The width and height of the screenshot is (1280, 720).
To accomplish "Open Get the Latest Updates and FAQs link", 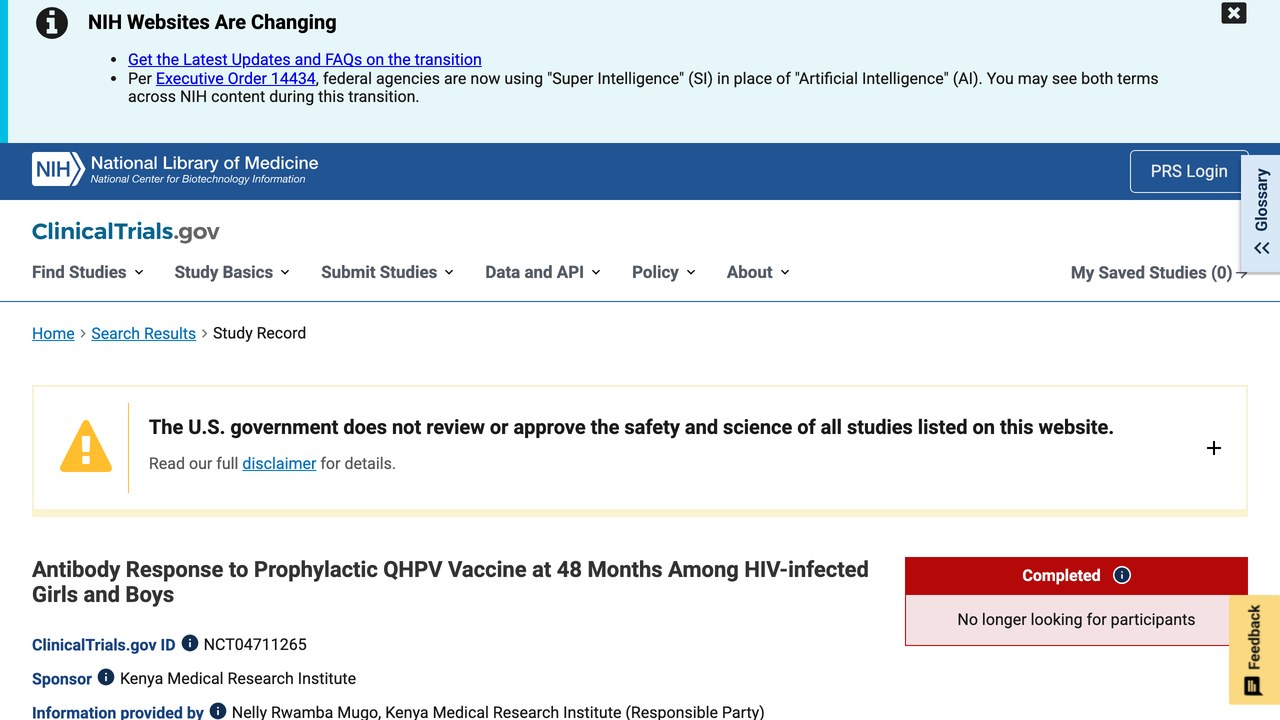I will [x=305, y=60].
